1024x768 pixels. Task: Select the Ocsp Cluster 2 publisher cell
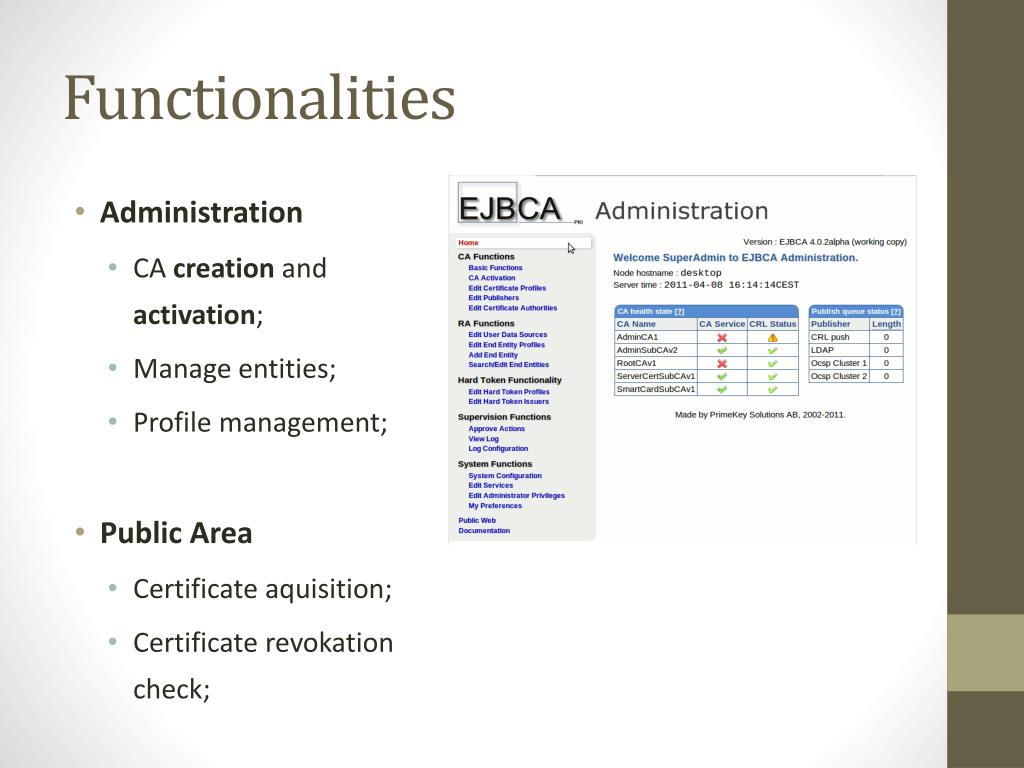pos(839,377)
